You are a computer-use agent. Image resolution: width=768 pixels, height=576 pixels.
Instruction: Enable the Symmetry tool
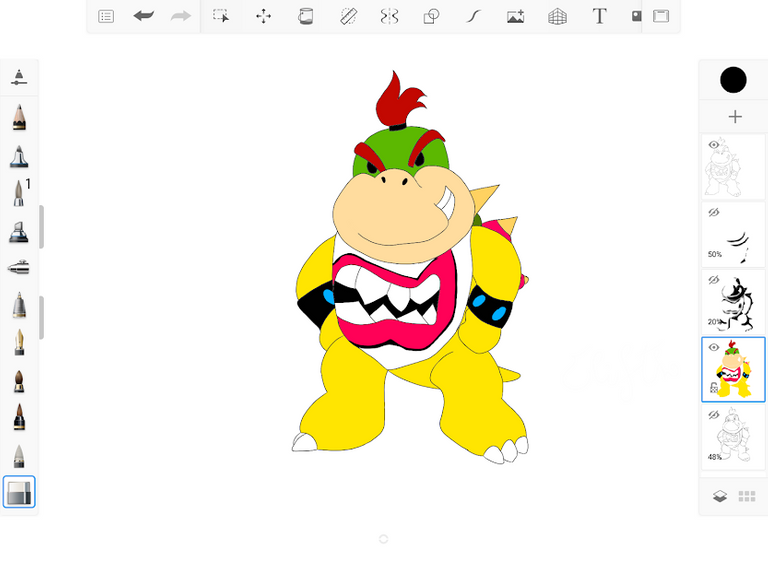(389, 16)
